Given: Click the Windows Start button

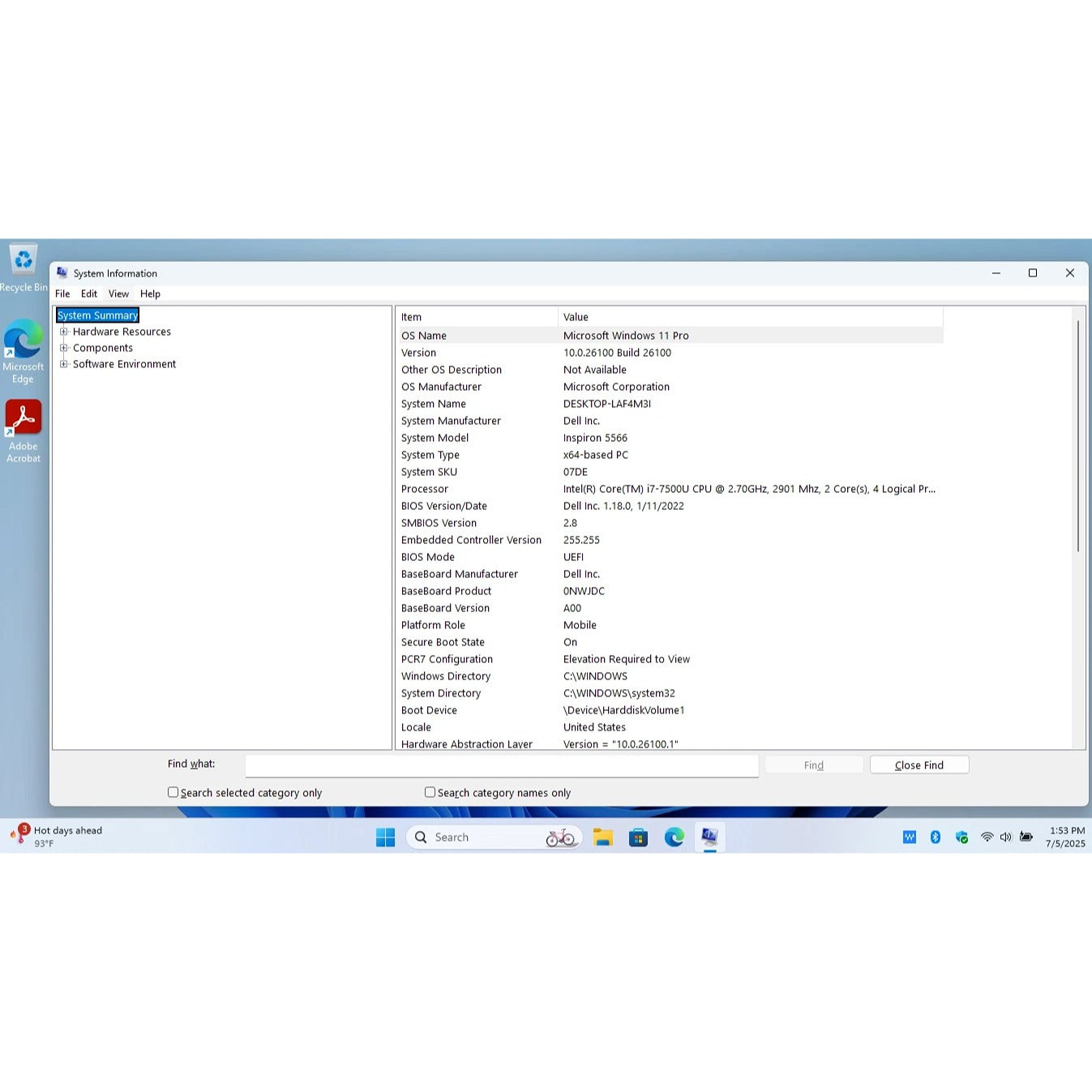Looking at the screenshot, I should click(x=385, y=837).
